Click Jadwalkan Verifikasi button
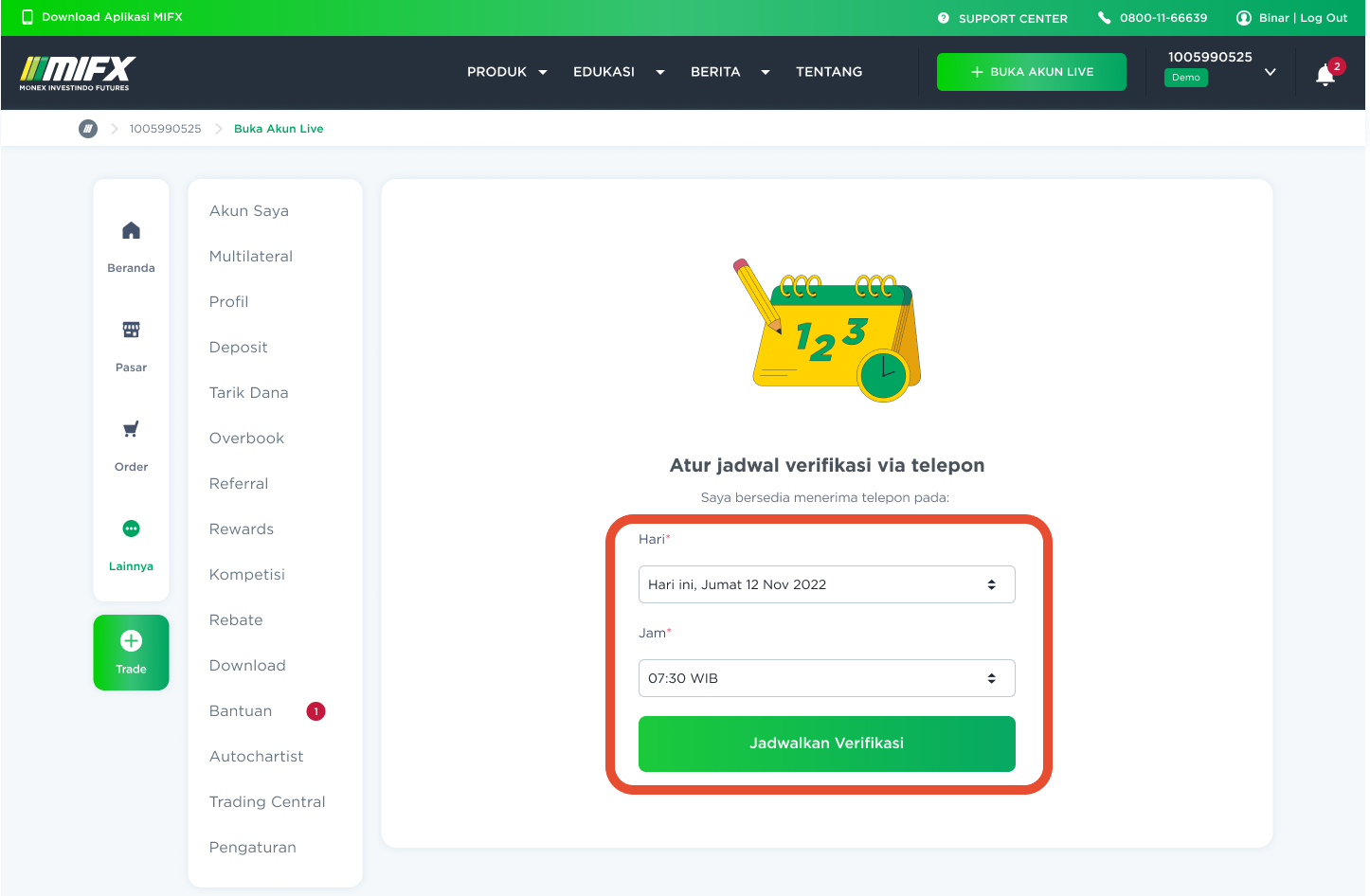Screen dimensions: 1370x896 pos(826,744)
